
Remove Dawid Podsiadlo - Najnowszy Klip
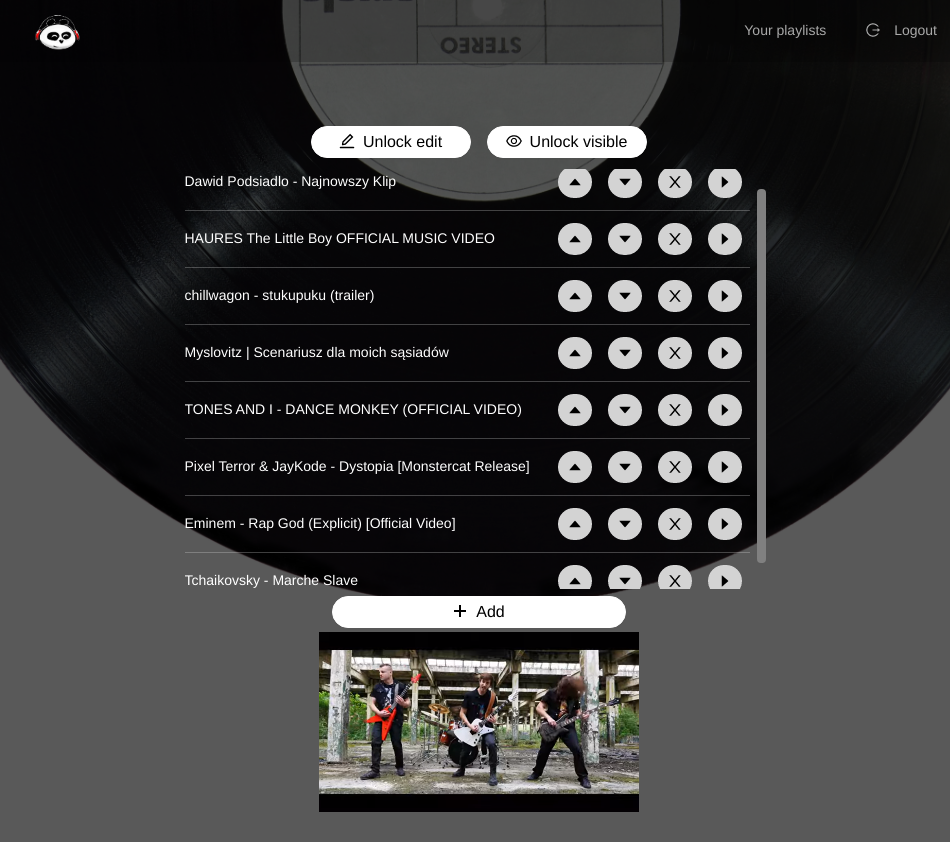[x=675, y=182]
